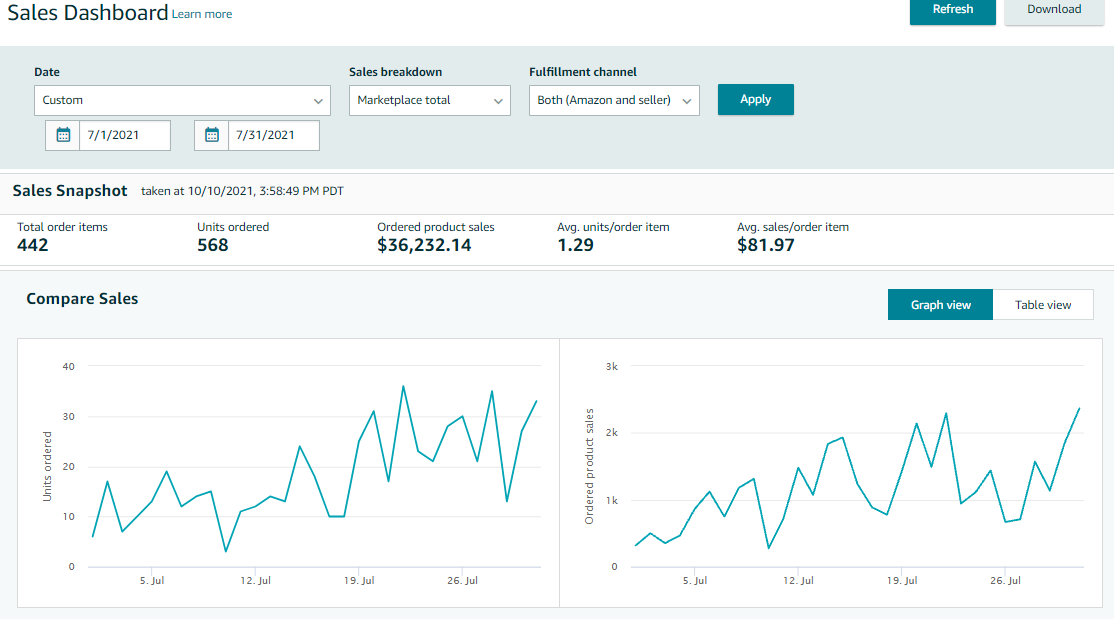
Task: Open the Fulfillment channel dropdown
Action: 613,100
